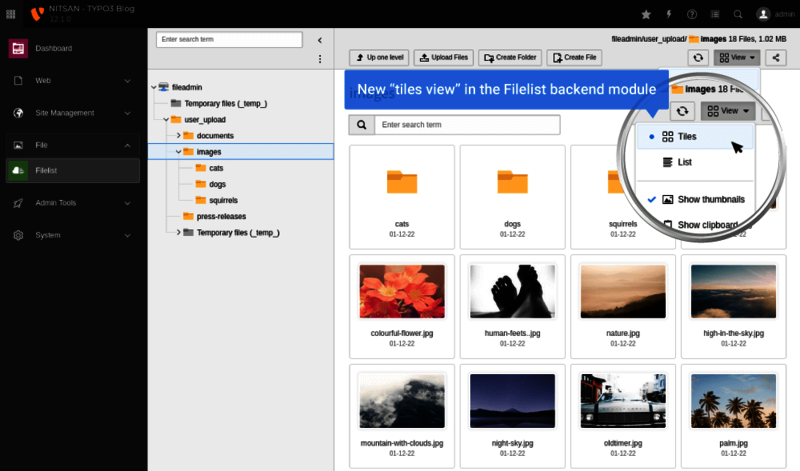Open the Dashboard module

pyautogui.click(x=72, y=48)
